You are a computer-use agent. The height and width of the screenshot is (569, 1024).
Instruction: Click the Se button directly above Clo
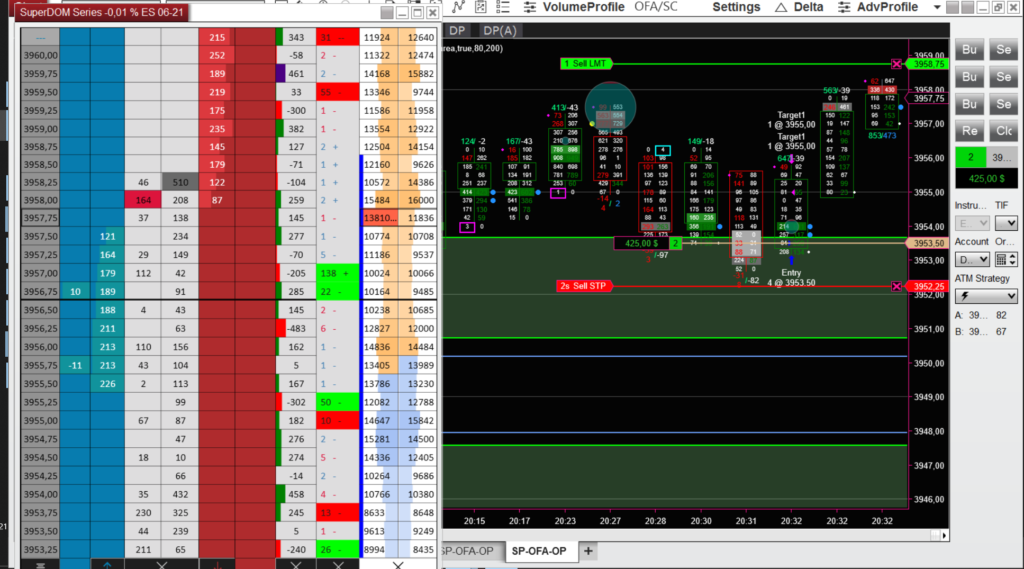1004,105
